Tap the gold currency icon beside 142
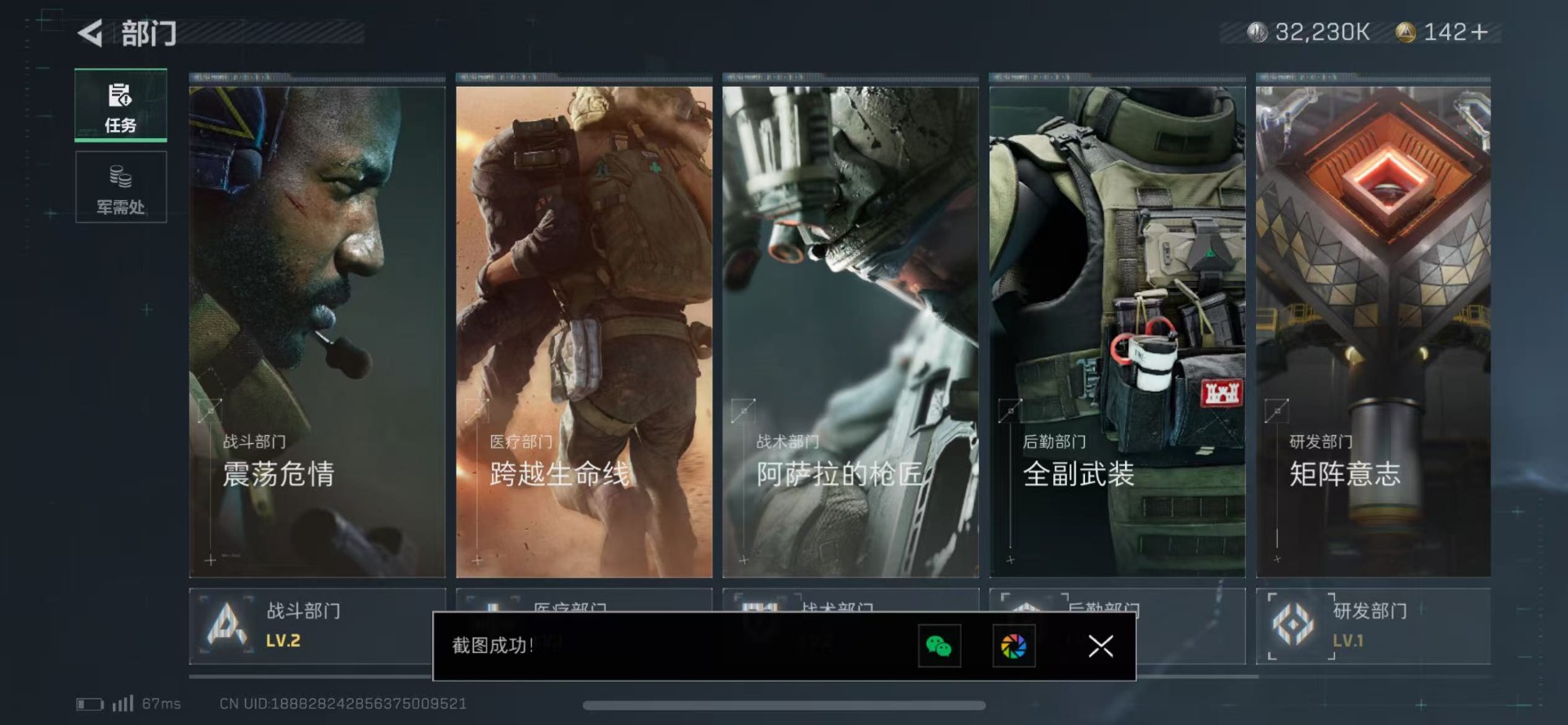Image resolution: width=1568 pixels, height=725 pixels. (1405, 32)
